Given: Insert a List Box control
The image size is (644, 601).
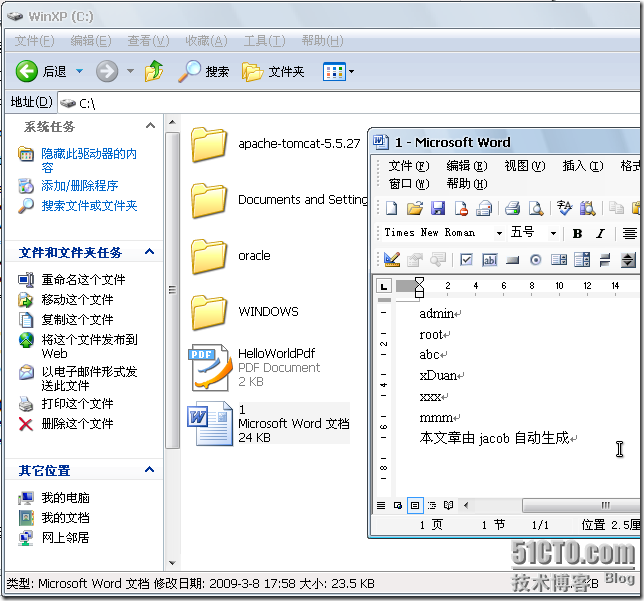Looking at the screenshot, I should pos(559,260).
